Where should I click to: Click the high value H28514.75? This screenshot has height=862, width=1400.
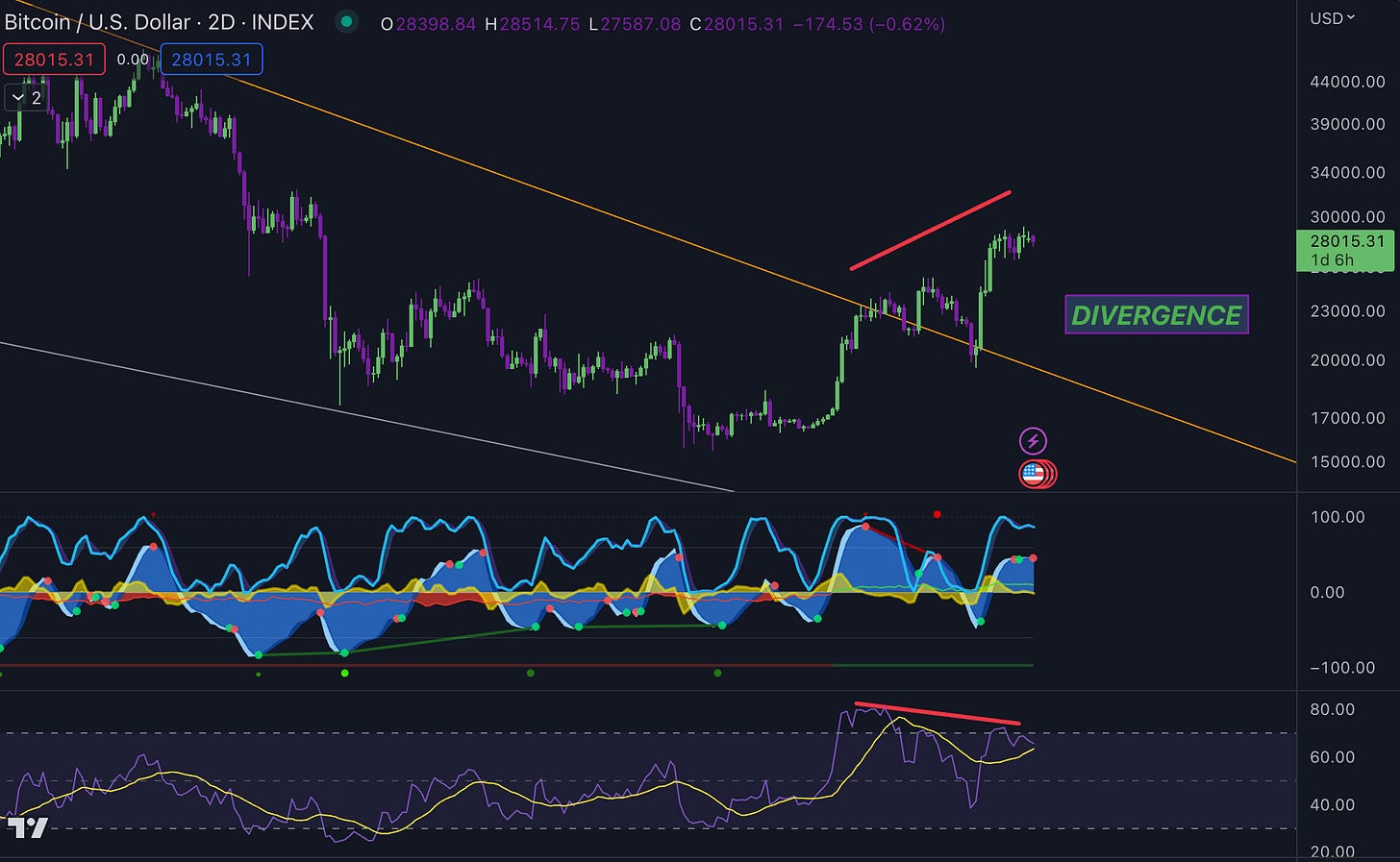[x=533, y=24]
